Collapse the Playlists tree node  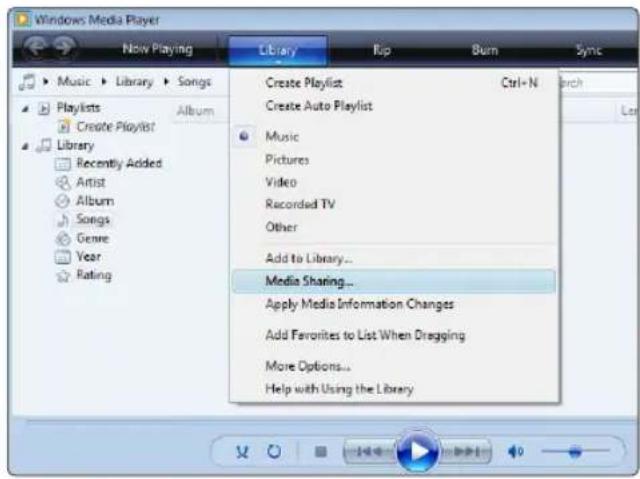tap(25, 109)
